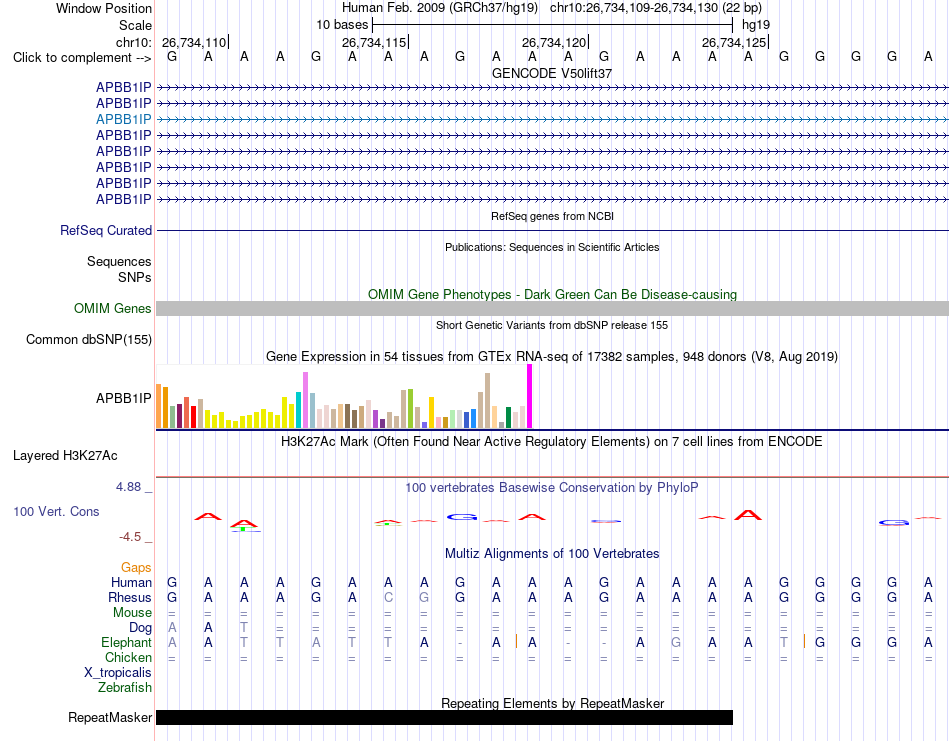Click the hg19 text beside the scale bar

pyautogui.click(x=756, y=25)
